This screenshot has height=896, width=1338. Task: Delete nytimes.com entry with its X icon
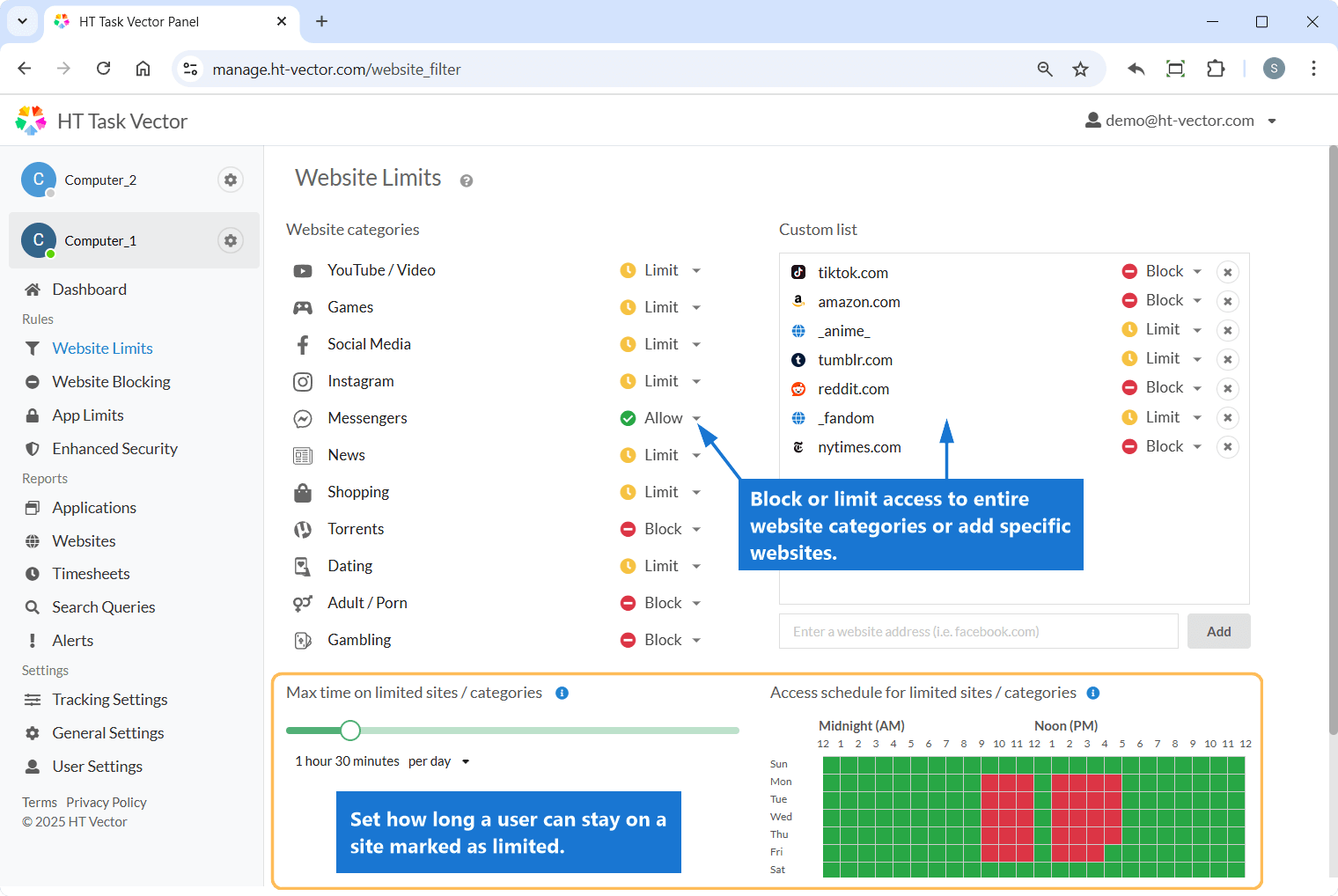1227,447
